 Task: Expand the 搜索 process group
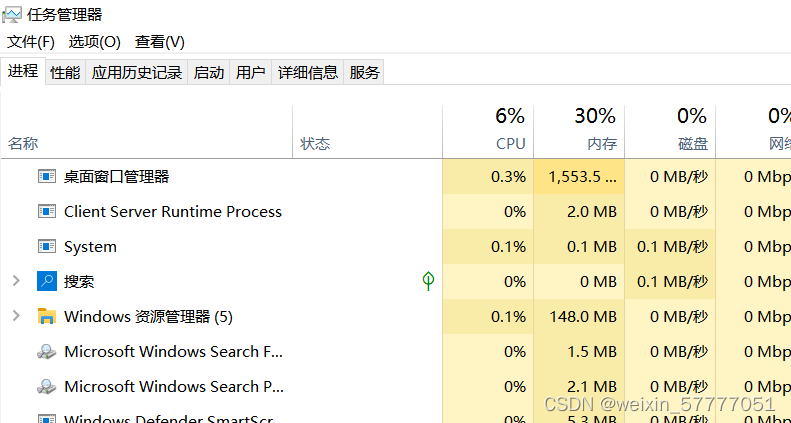coord(16,281)
